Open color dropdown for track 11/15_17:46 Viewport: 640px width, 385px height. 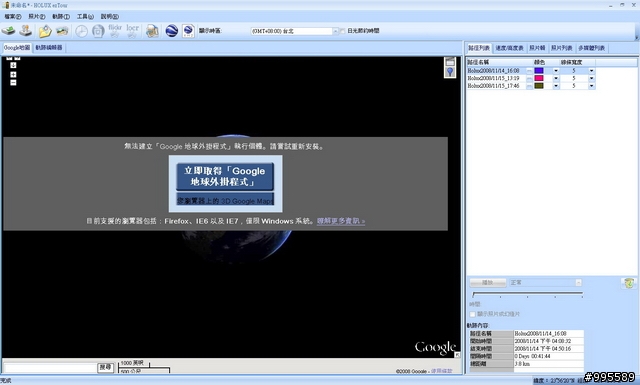click(556, 86)
